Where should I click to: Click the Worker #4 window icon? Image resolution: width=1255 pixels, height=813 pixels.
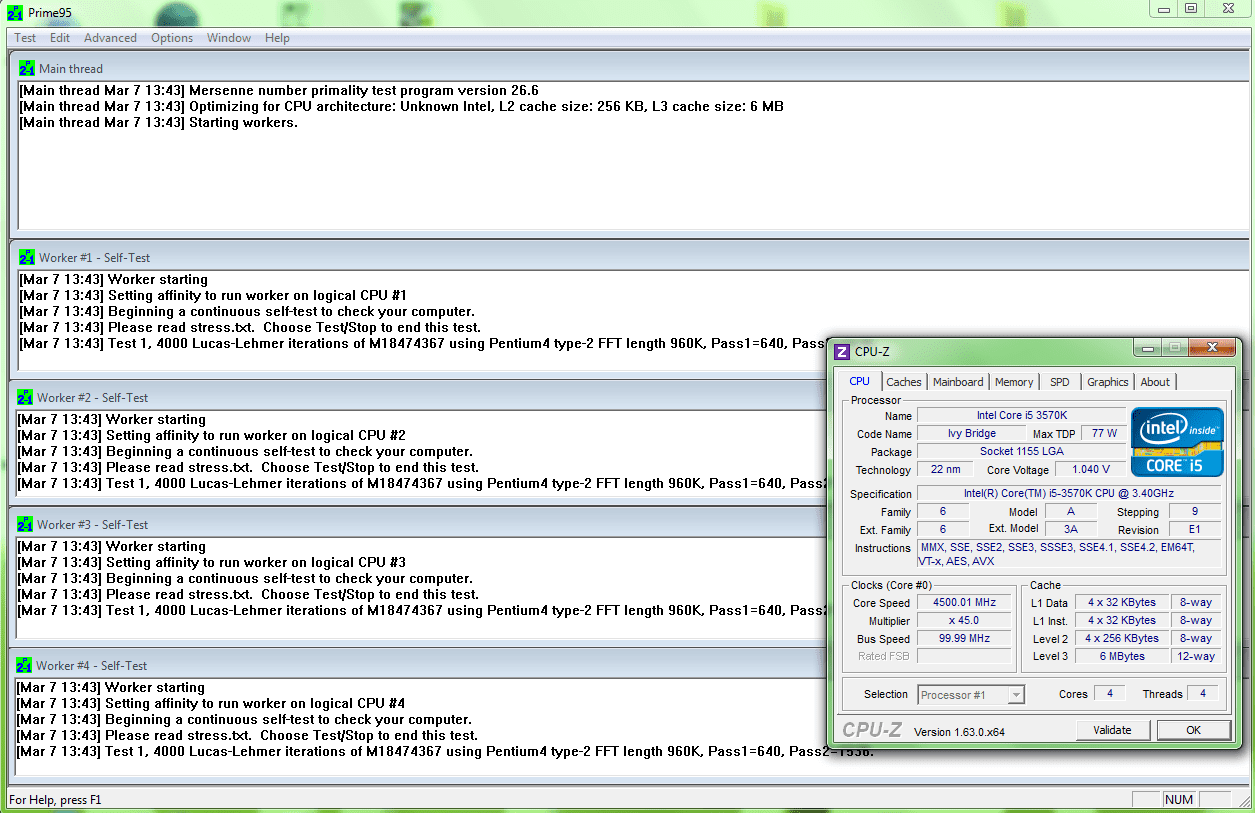[24, 665]
